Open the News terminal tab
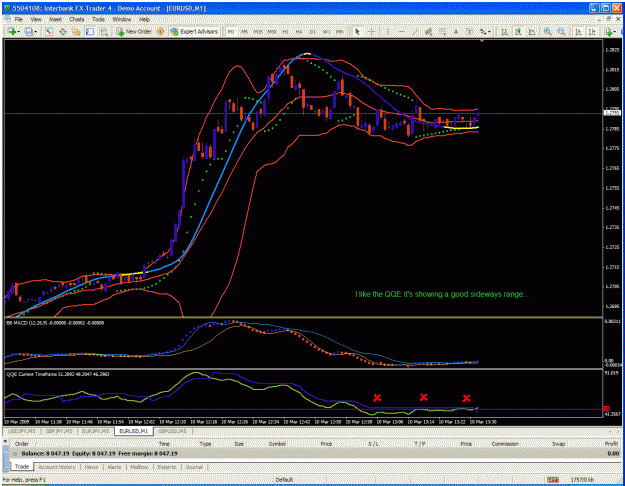This screenshot has height=486, width=625. click(x=91, y=467)
